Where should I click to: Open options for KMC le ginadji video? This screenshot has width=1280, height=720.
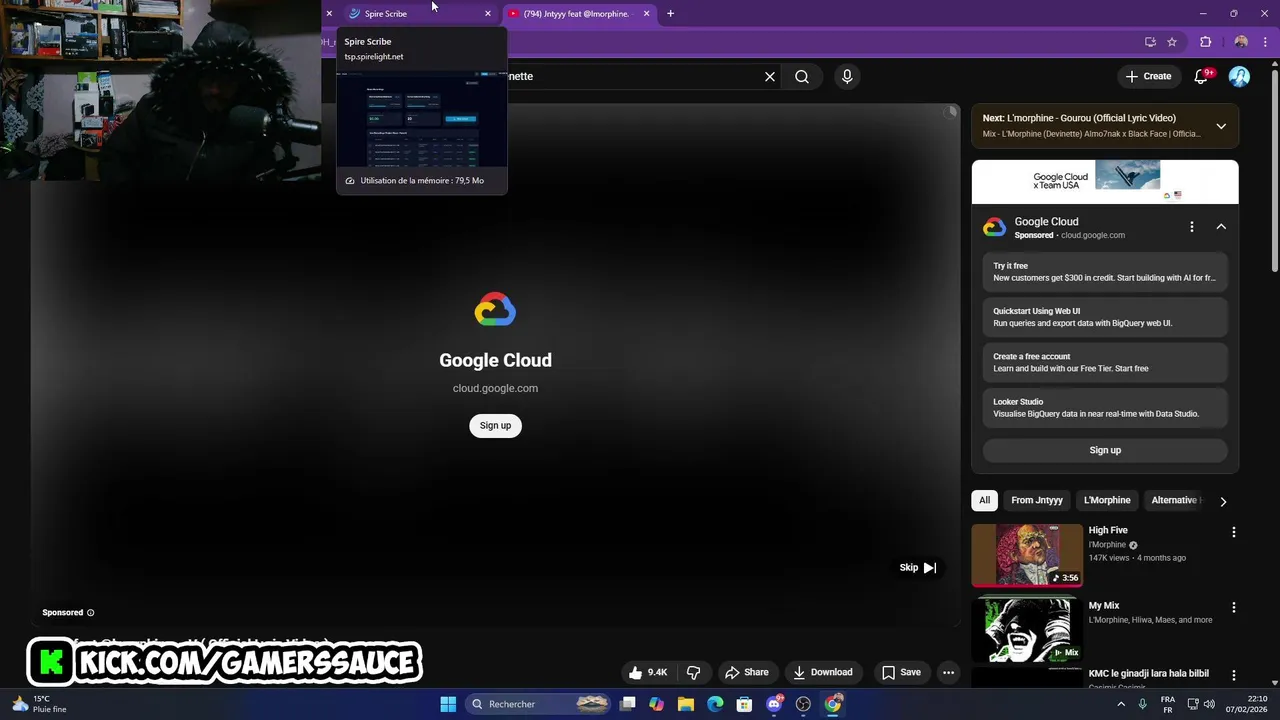pyautogui.click(x=1233, y=675)
